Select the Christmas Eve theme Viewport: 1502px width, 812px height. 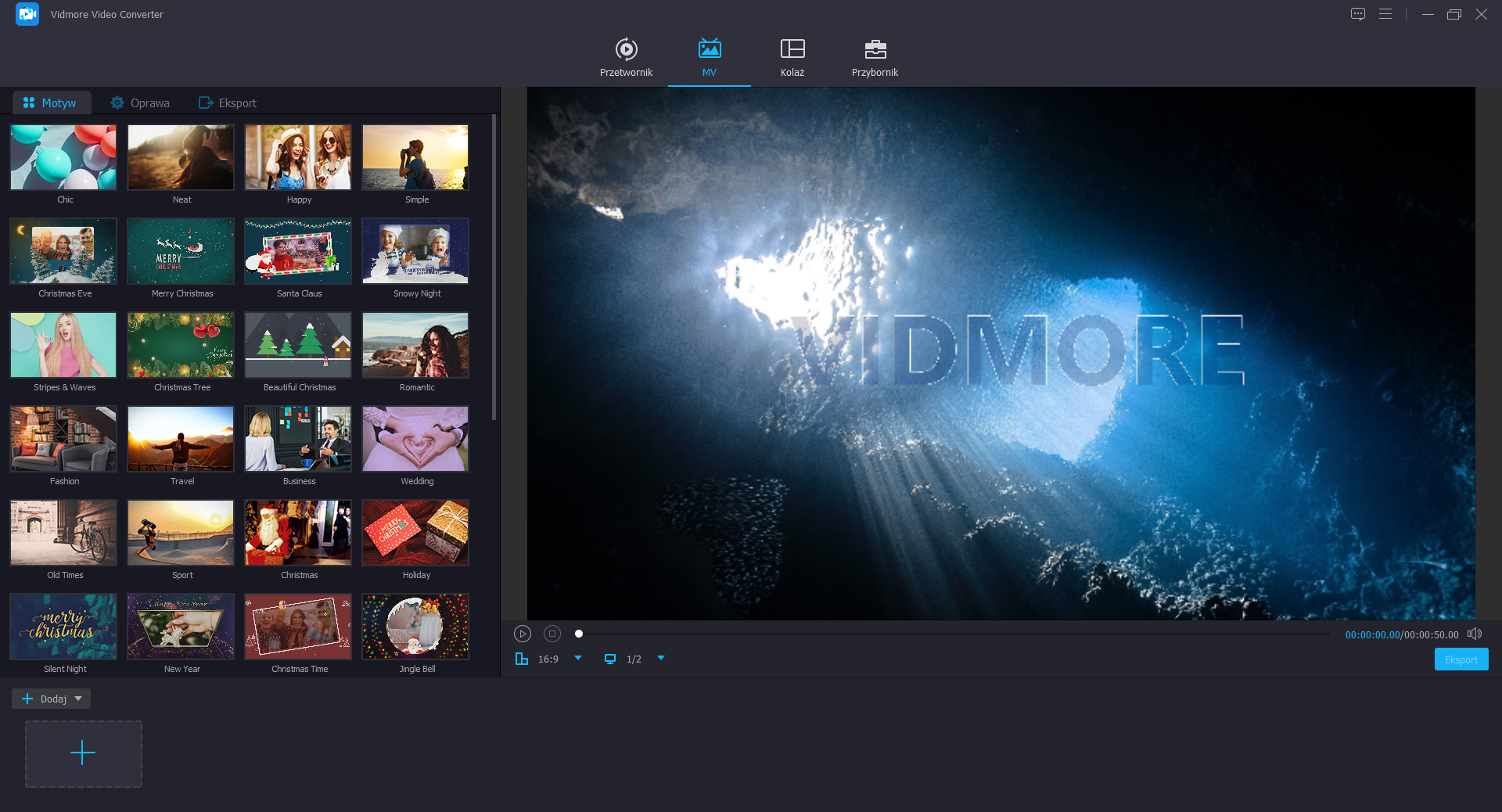point(63,251)
